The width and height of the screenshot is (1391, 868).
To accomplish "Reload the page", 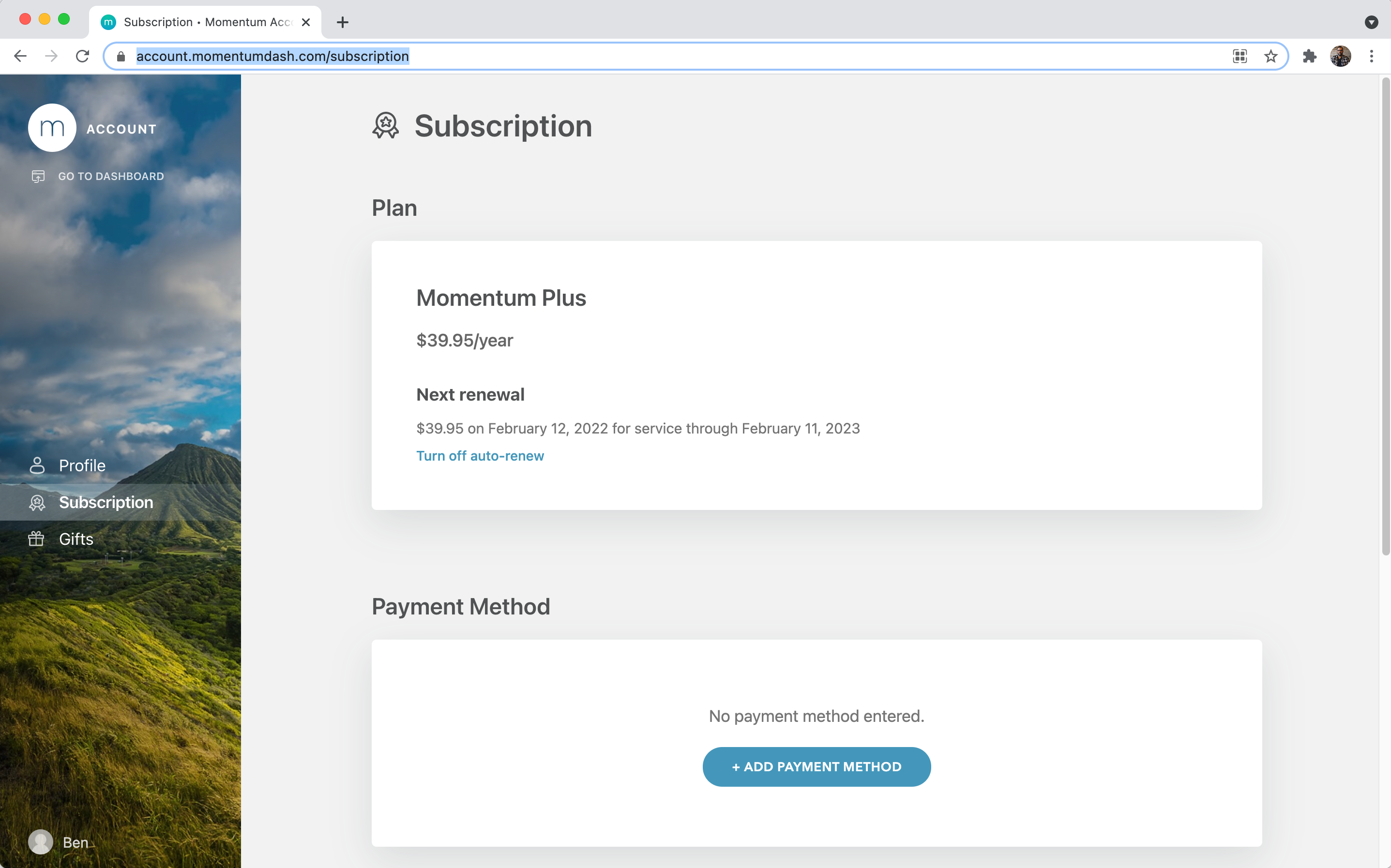I will pos(83,56).
